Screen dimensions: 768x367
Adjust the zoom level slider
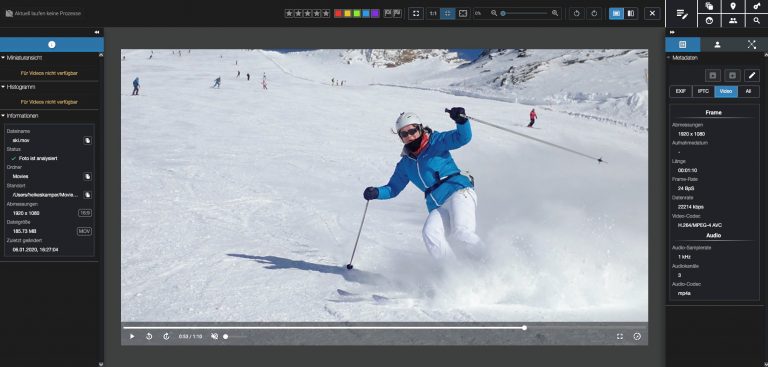click(525, 14)
